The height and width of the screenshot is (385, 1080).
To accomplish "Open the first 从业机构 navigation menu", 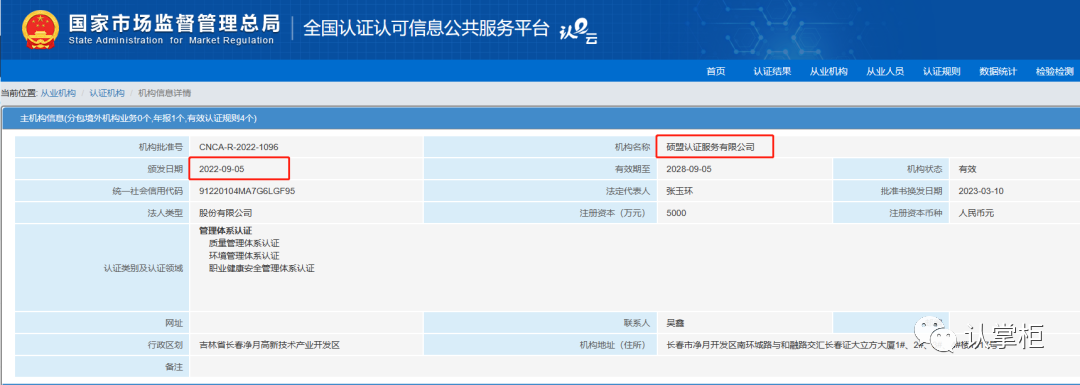I will (x=829, y=72).
